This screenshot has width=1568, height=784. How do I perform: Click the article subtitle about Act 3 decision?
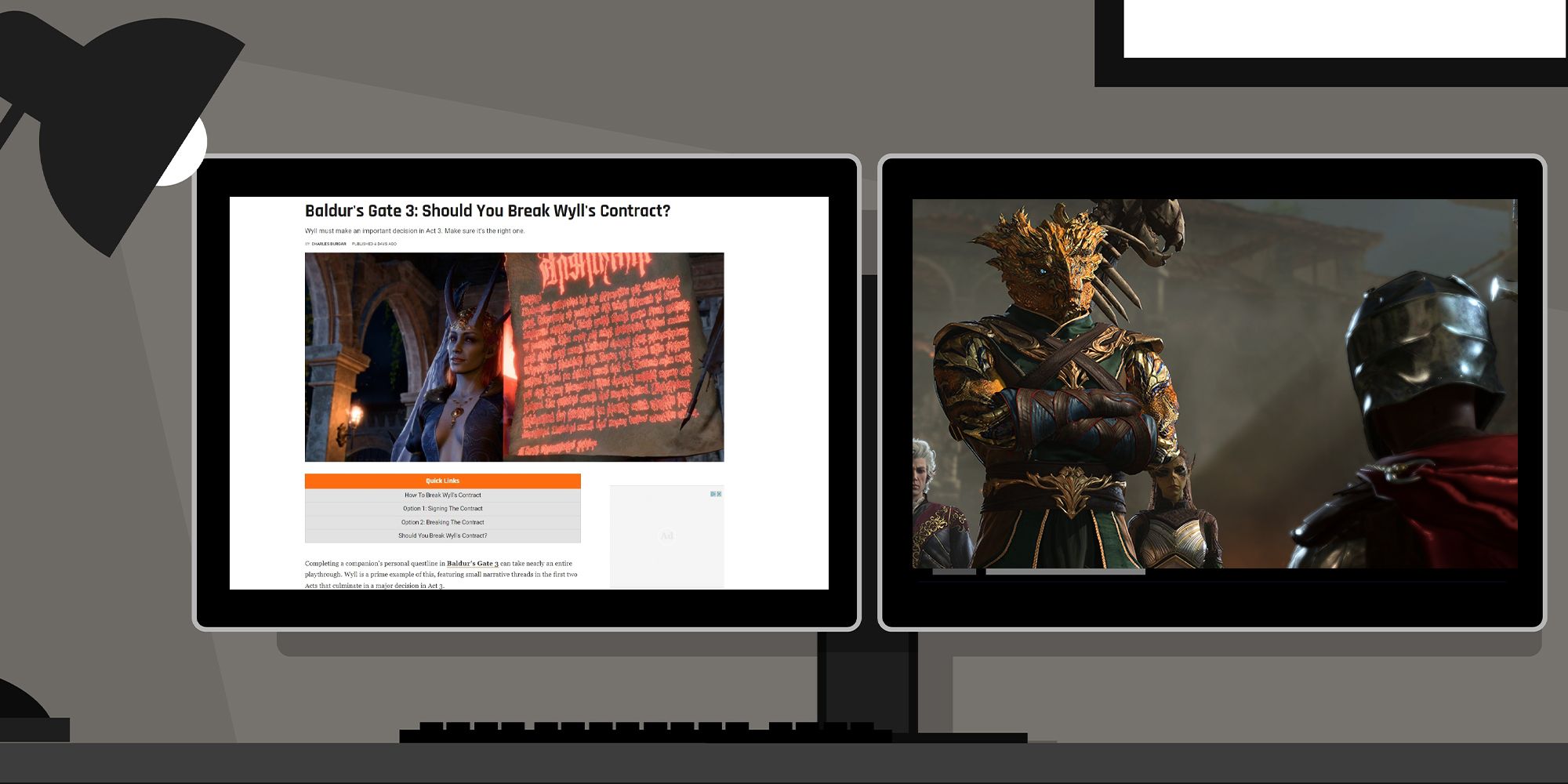point(414,231)
